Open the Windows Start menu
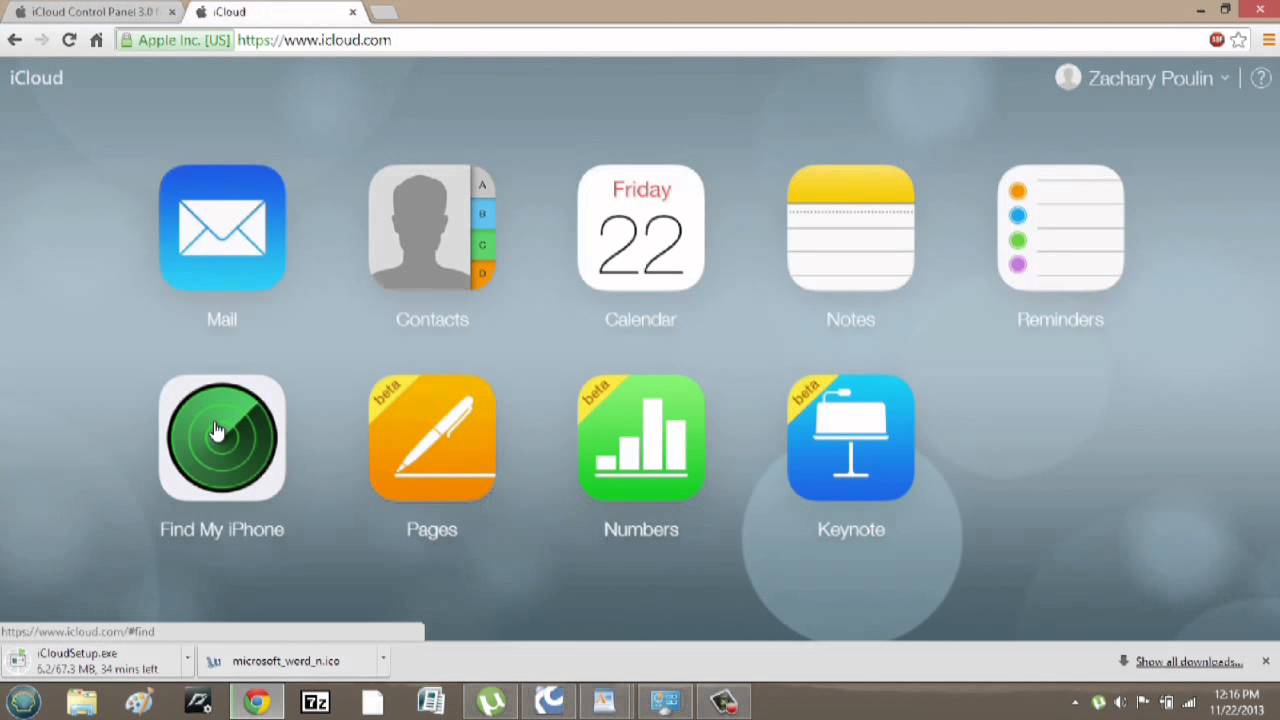This screenshot has width=1280, height=720. [24, 702]
